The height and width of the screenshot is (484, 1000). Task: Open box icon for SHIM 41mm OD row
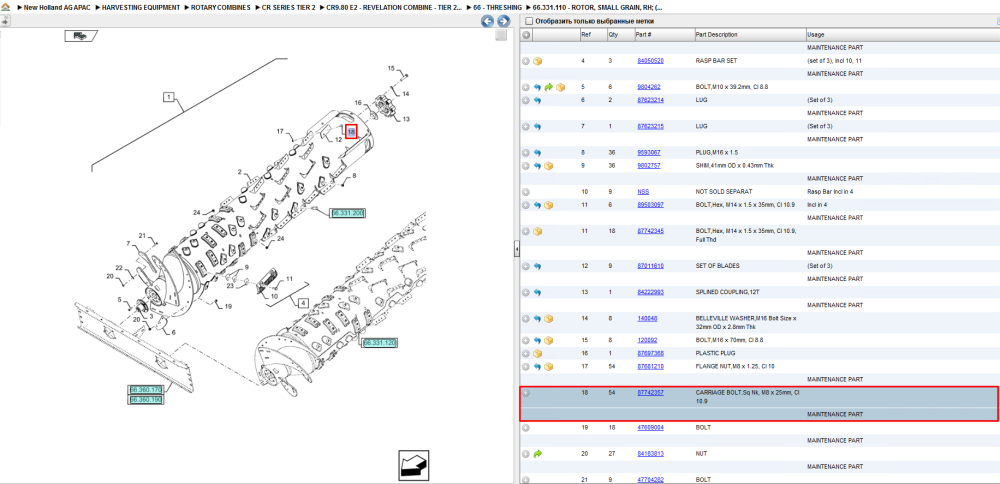tap(548, 166)
